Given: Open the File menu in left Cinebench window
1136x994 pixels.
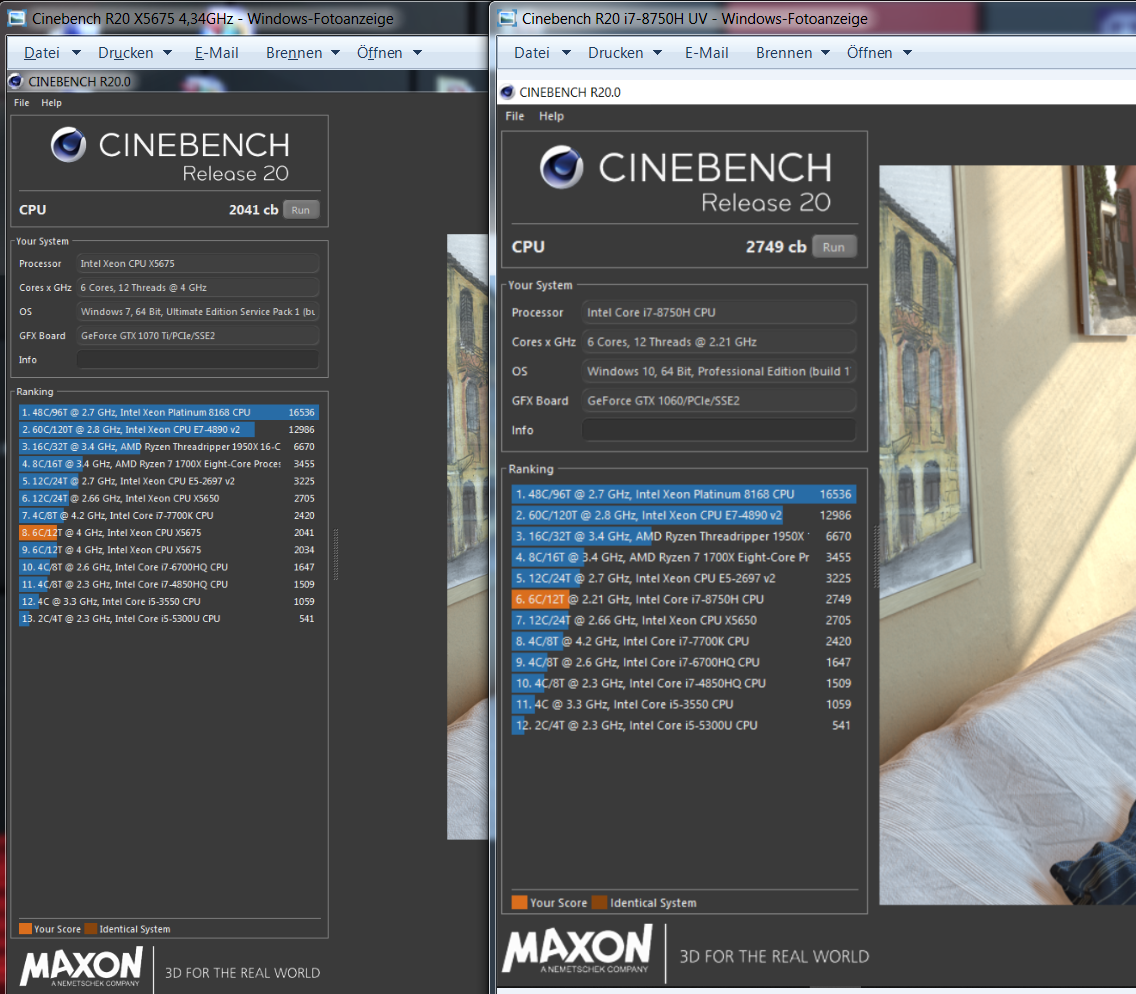Looking at the screenshot, I should tap(22, 103).
